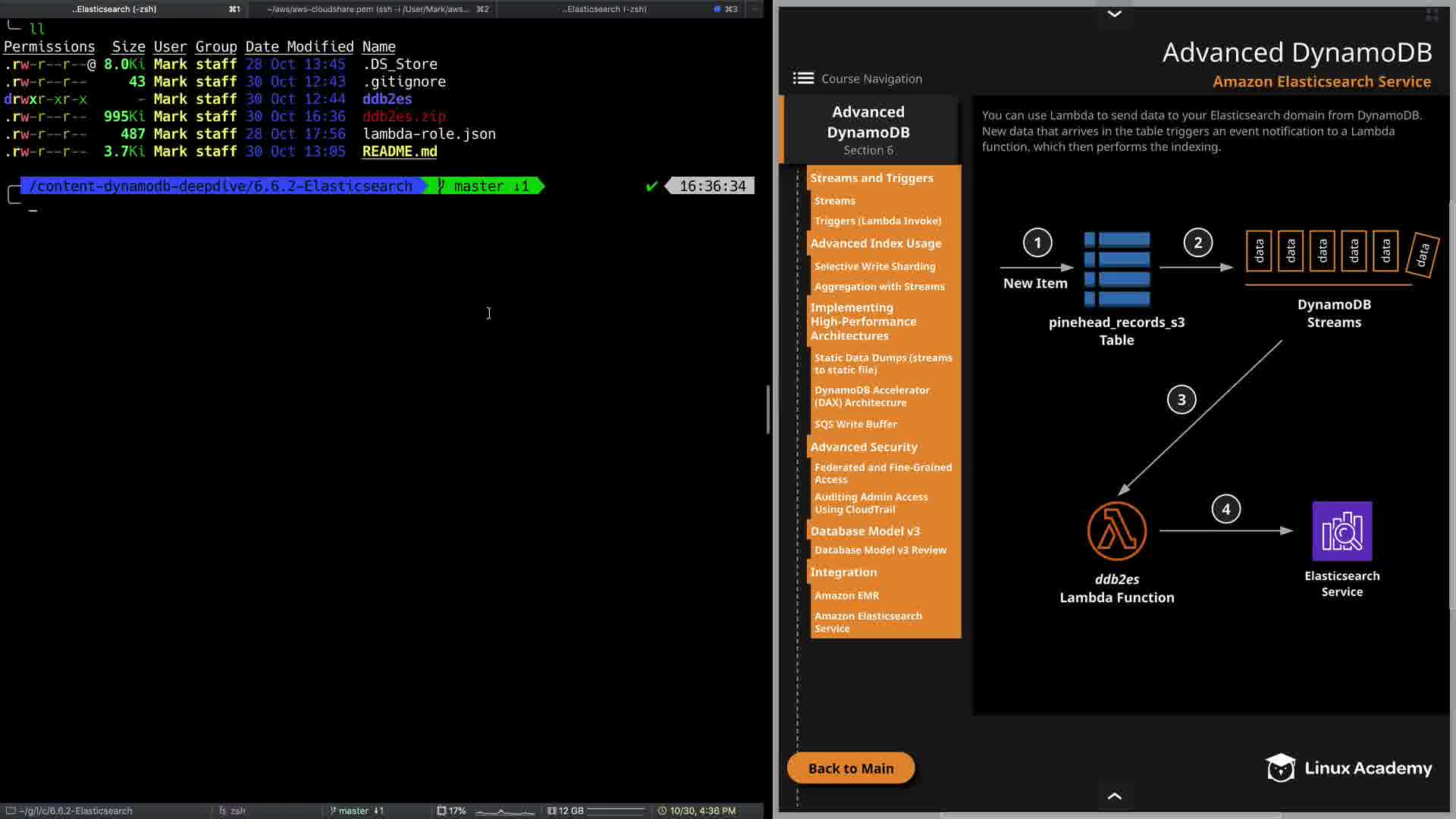1456x819 pixels.
Task: Click the master branch indicator in status bar
Action: [x=356, y=811]
